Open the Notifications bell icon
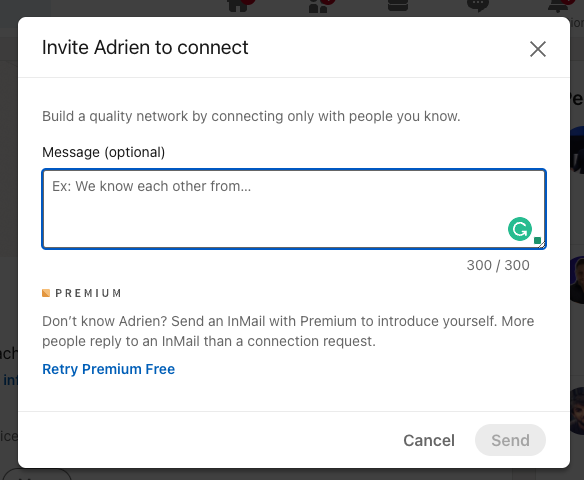The height and width of the screenshot is (480, 584). [558, 6]
